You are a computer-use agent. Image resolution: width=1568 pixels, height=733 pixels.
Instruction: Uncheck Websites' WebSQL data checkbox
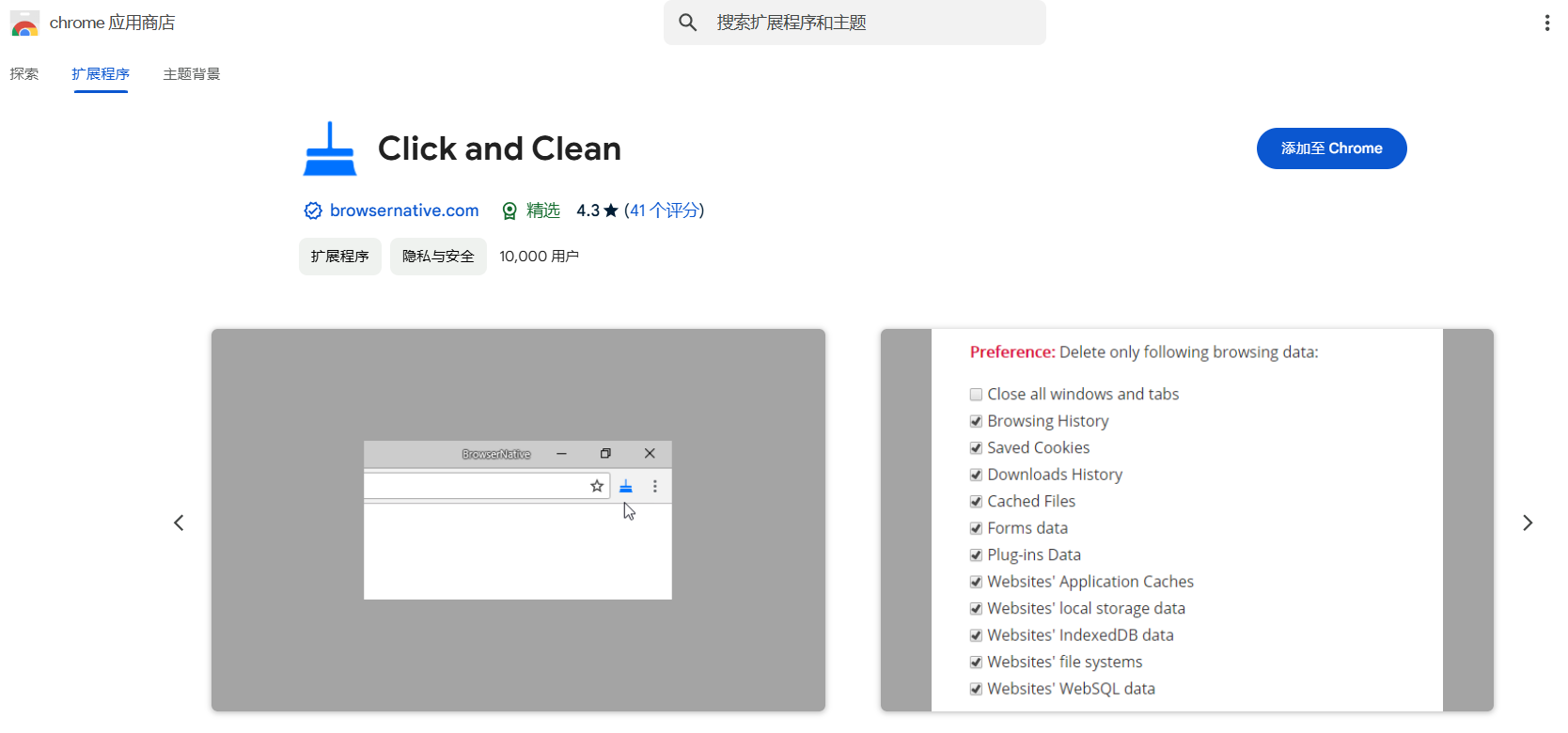coord(976,689)
